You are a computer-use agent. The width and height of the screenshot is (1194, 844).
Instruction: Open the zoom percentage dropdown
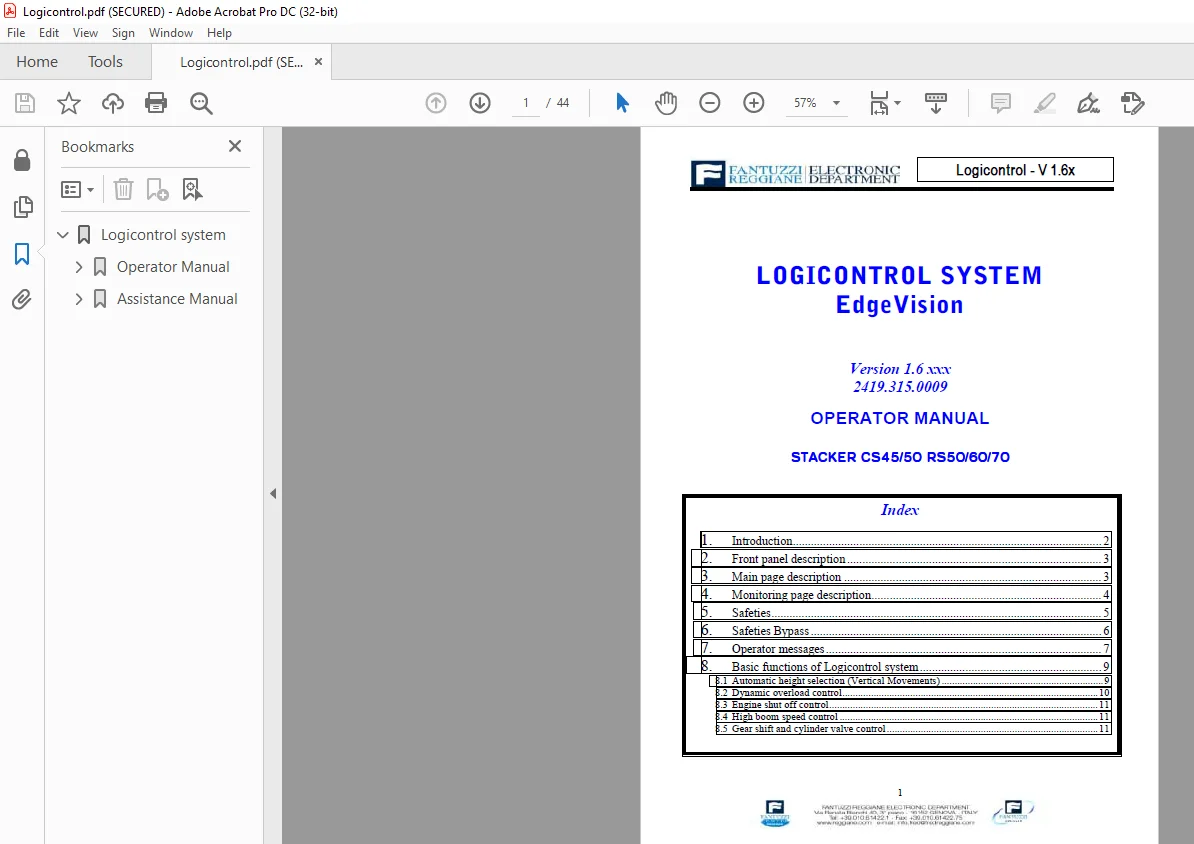click(836, 103)
